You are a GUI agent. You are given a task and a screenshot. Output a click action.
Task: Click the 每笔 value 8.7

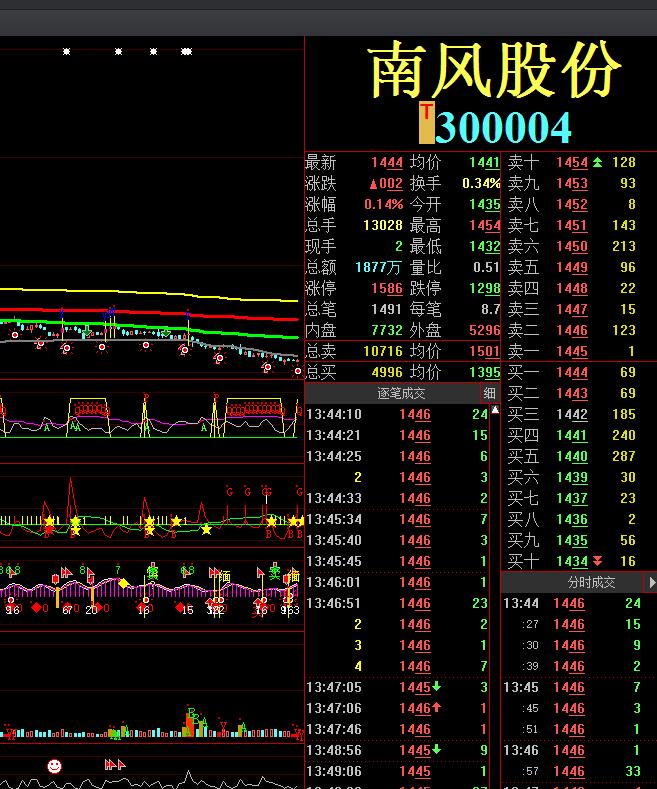tap(490, 309)
